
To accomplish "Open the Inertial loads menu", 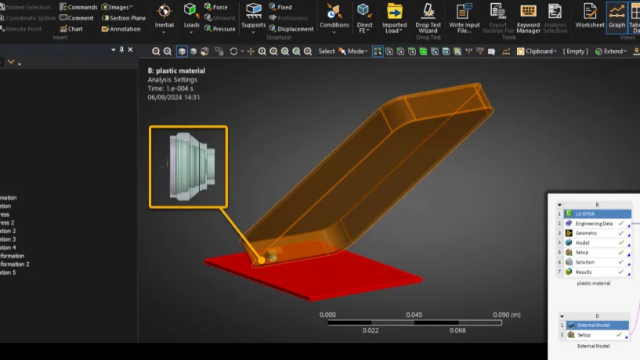I will (x=164, y=18).
